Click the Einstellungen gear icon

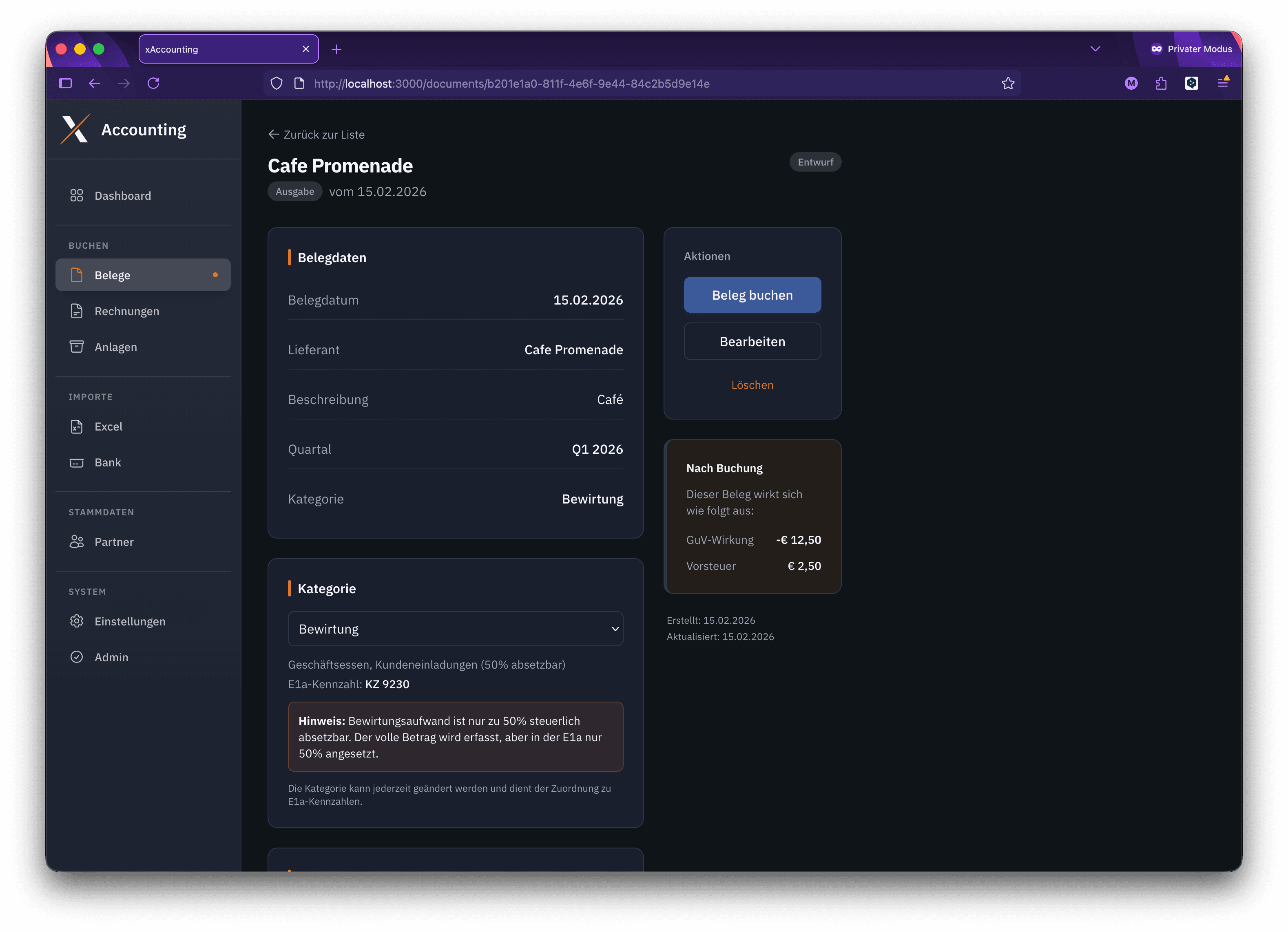77,621
